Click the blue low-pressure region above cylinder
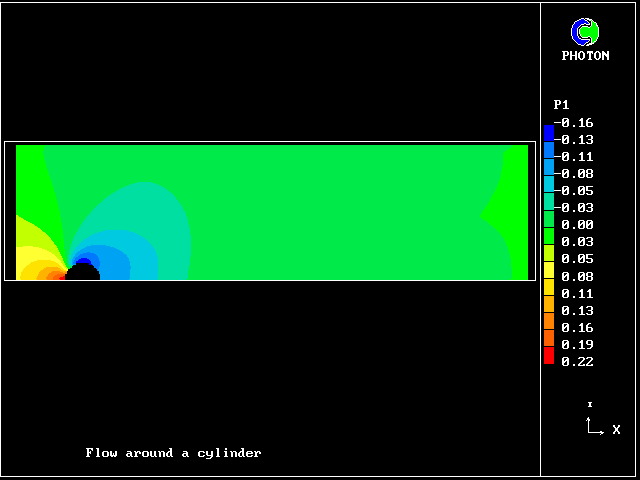This screenshot has width=640, height=480. (x=84, y=261)
